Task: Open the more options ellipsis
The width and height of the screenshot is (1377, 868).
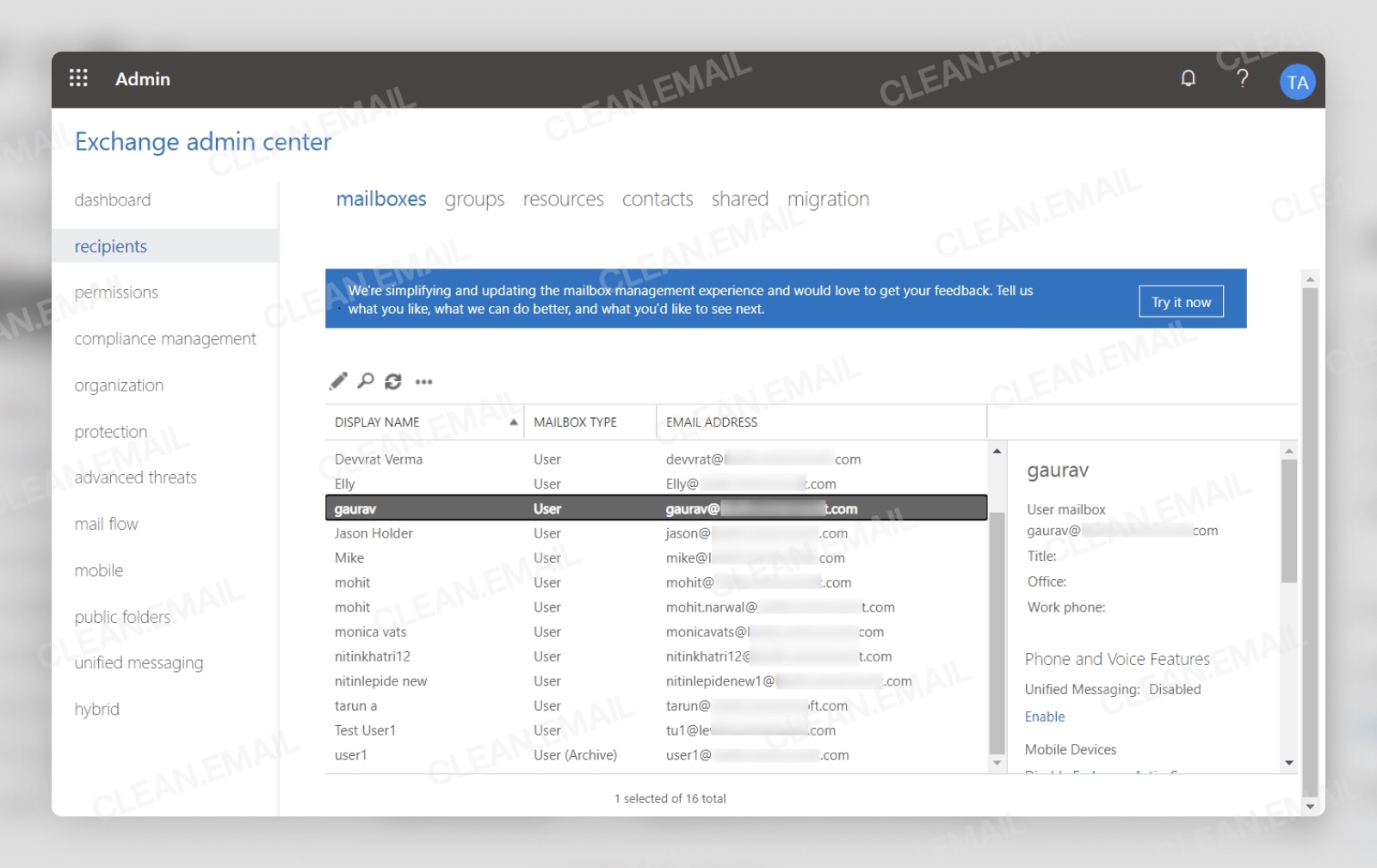Action: (x=423, y=381)
